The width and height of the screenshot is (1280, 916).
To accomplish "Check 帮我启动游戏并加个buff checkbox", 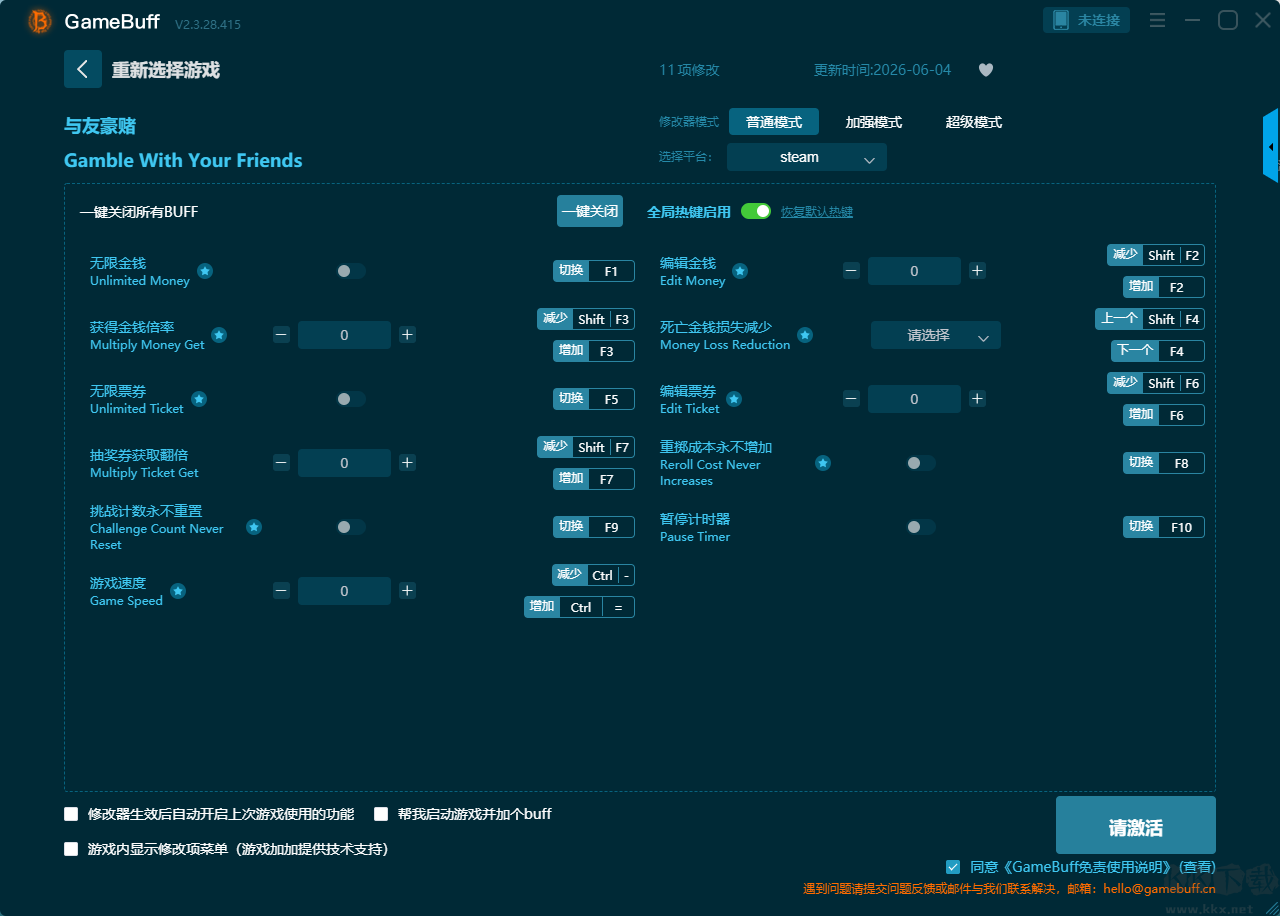I will (381, 814).
